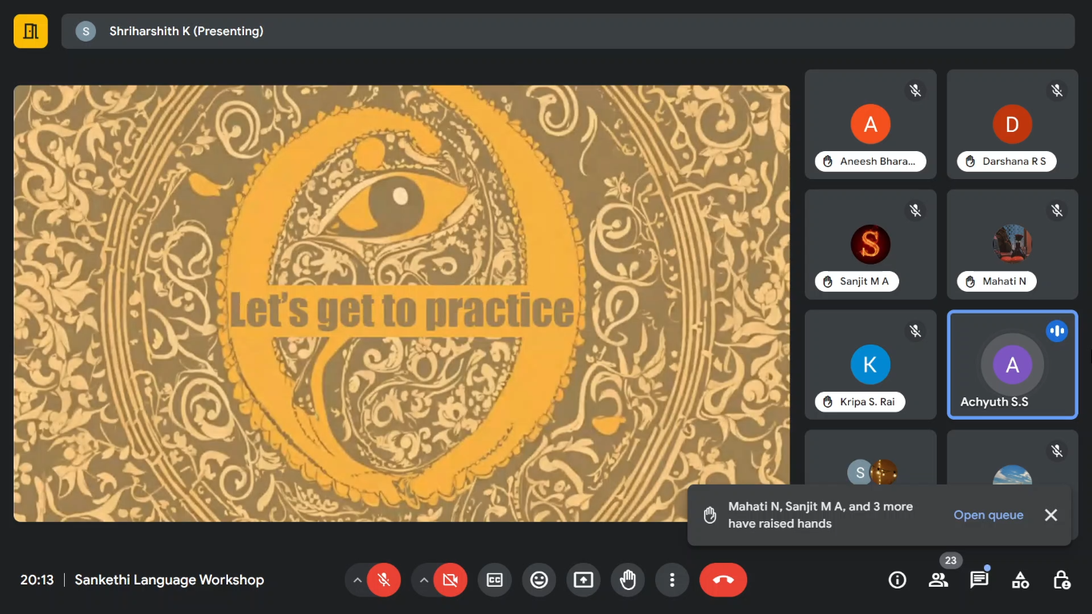Open the in-call chat panel
Viewport: 1092px width, 614px height.
[x=979, y=580]
